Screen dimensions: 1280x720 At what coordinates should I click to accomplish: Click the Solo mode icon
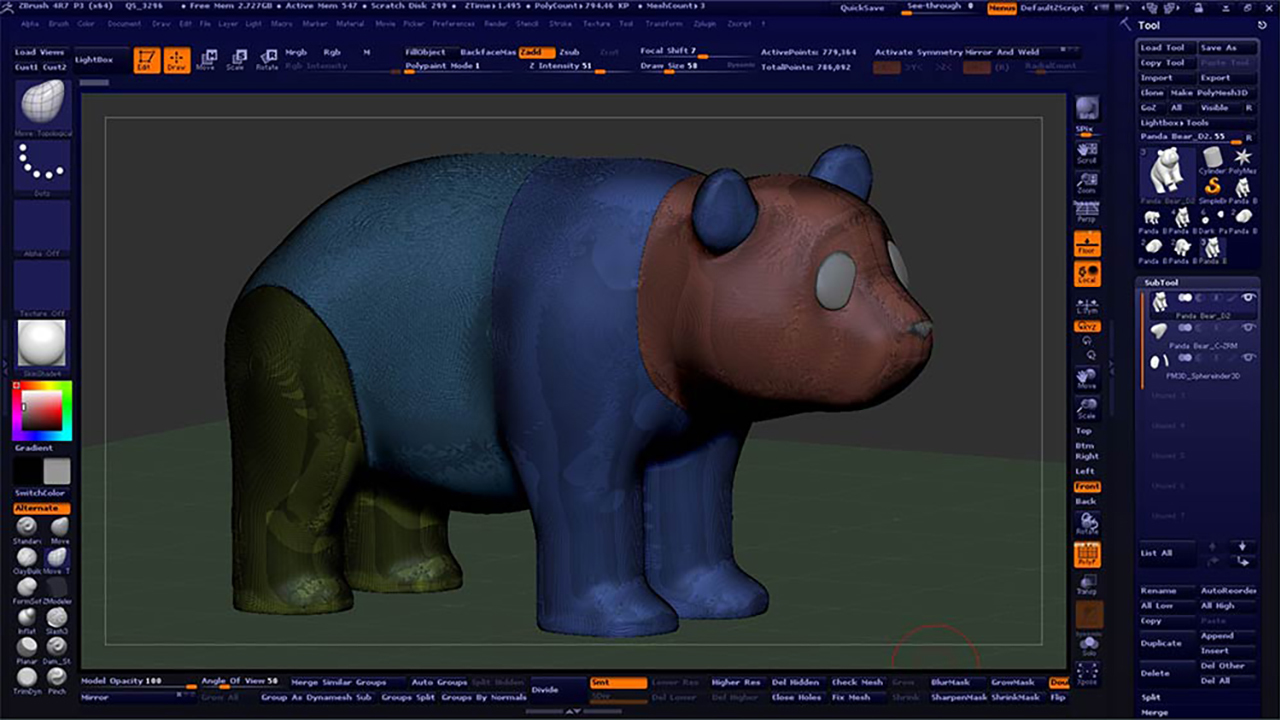(1087, 645)
